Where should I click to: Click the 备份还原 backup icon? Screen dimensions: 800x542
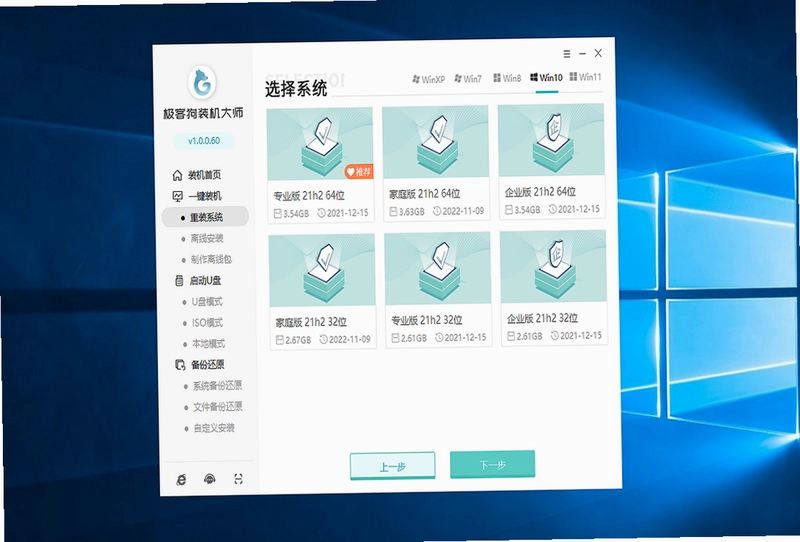point(180,365)
